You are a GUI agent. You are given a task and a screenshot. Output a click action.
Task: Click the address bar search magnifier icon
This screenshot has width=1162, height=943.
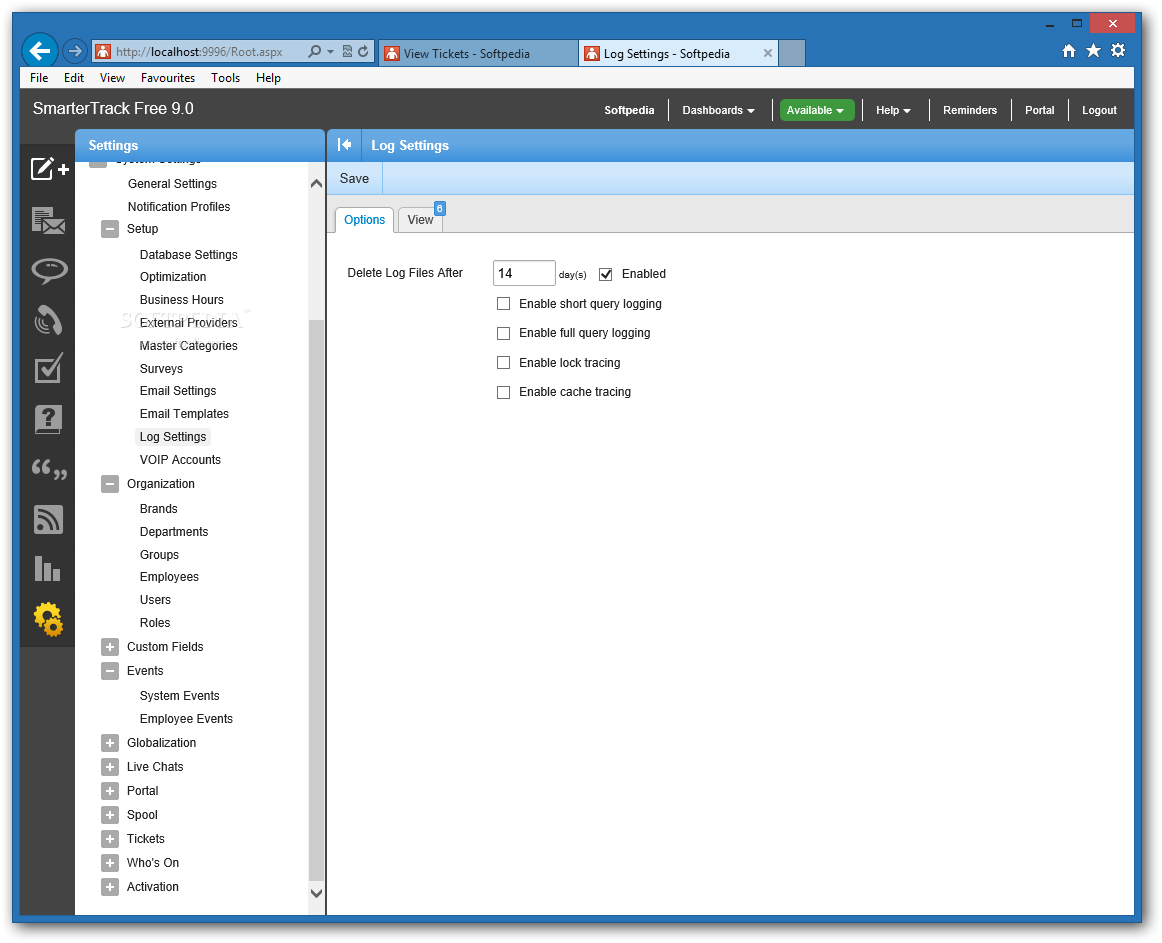tap(314, 51)
